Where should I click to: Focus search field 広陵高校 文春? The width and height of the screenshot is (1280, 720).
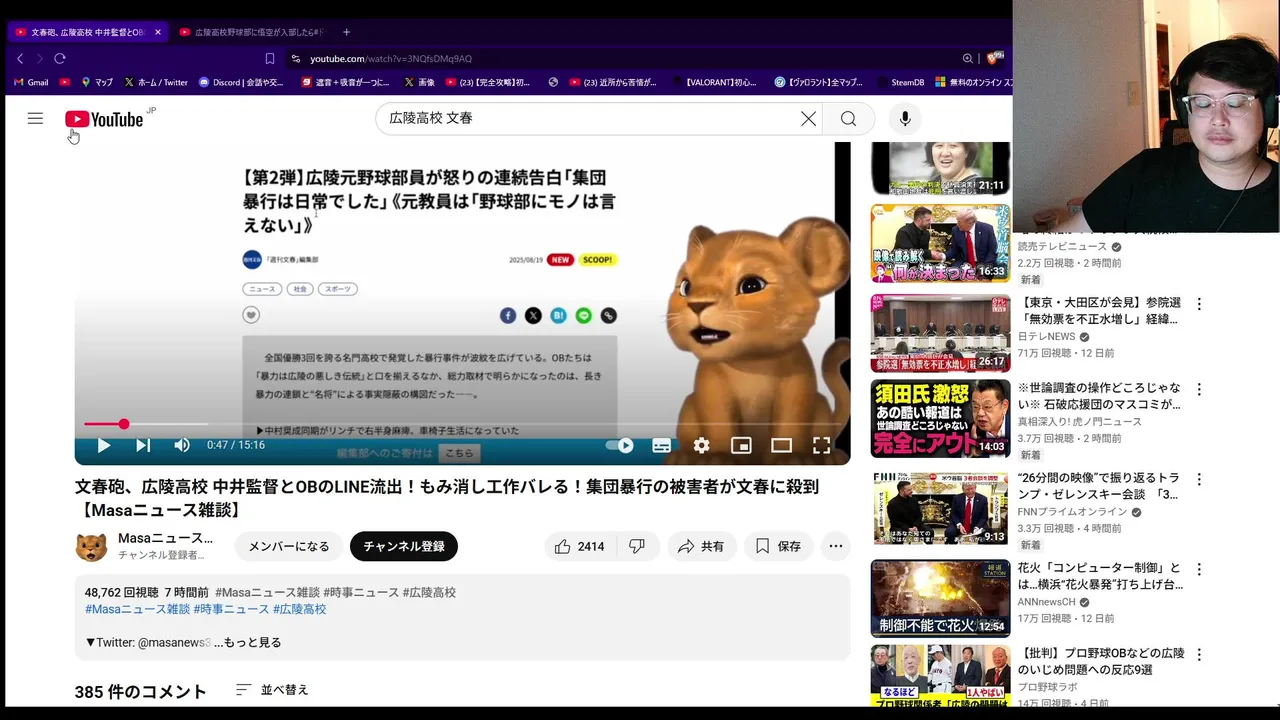(590, 119)
